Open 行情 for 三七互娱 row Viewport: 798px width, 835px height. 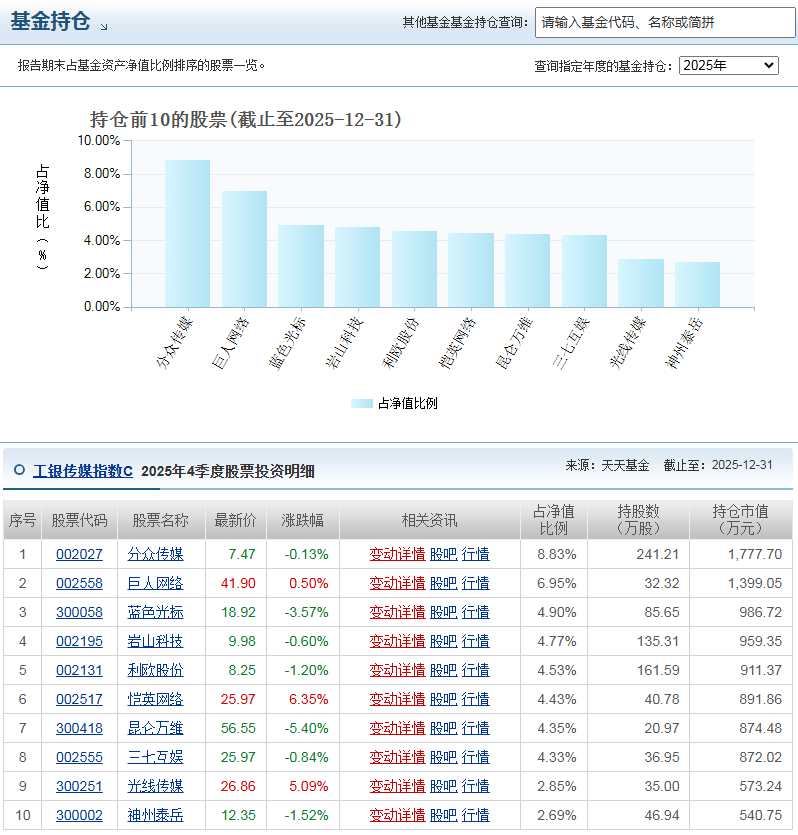pyautogui.click(x=475, y=757)
